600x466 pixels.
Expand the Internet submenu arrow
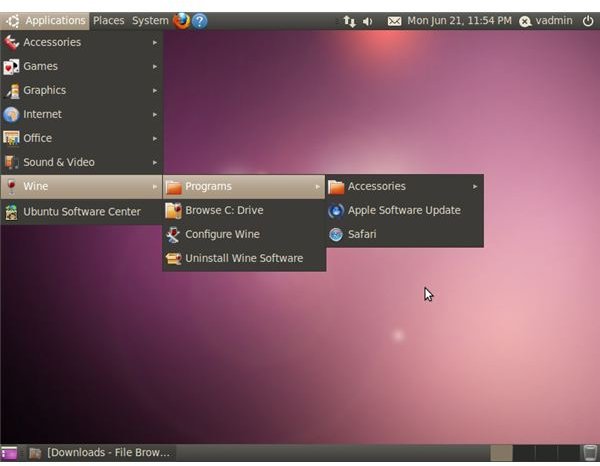(x=155, y=114)
